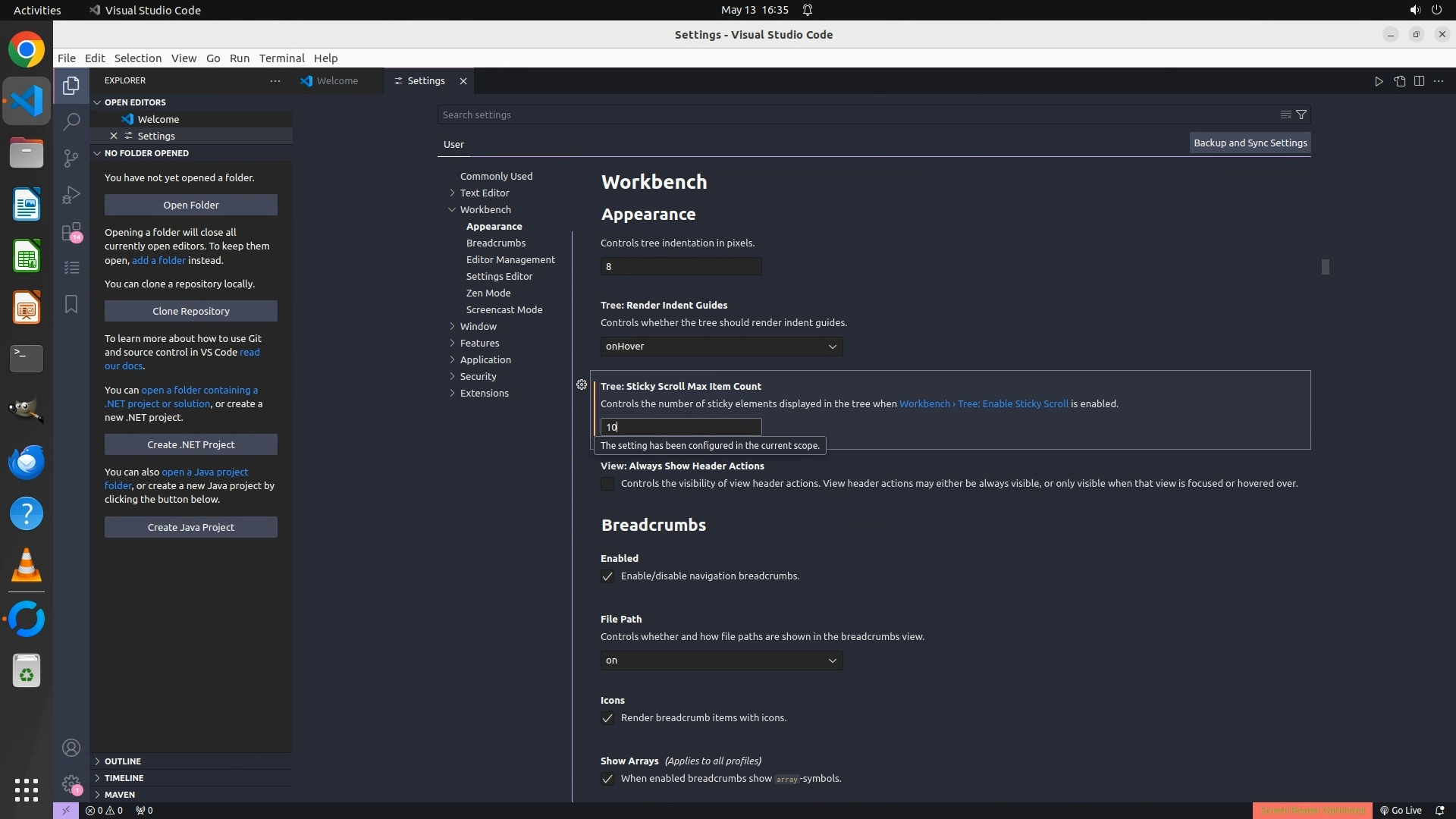The image size is (1456, 819).
Task: Open the Render Indent Guides onHover dropdown
Action: point(721,347)
